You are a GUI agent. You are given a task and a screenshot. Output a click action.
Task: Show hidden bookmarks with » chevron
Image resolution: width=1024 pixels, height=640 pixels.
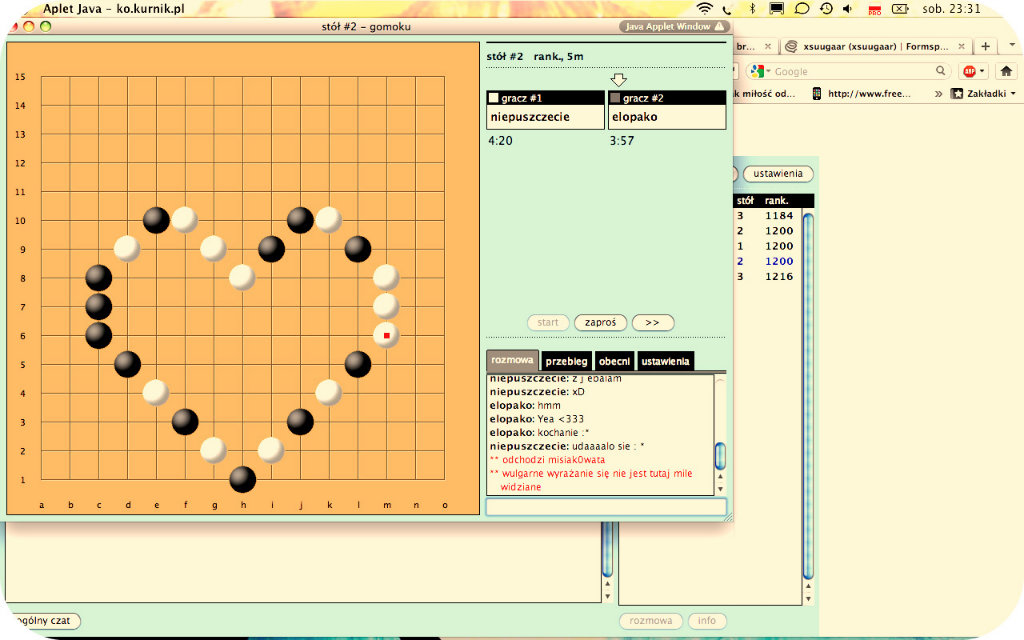938,93
